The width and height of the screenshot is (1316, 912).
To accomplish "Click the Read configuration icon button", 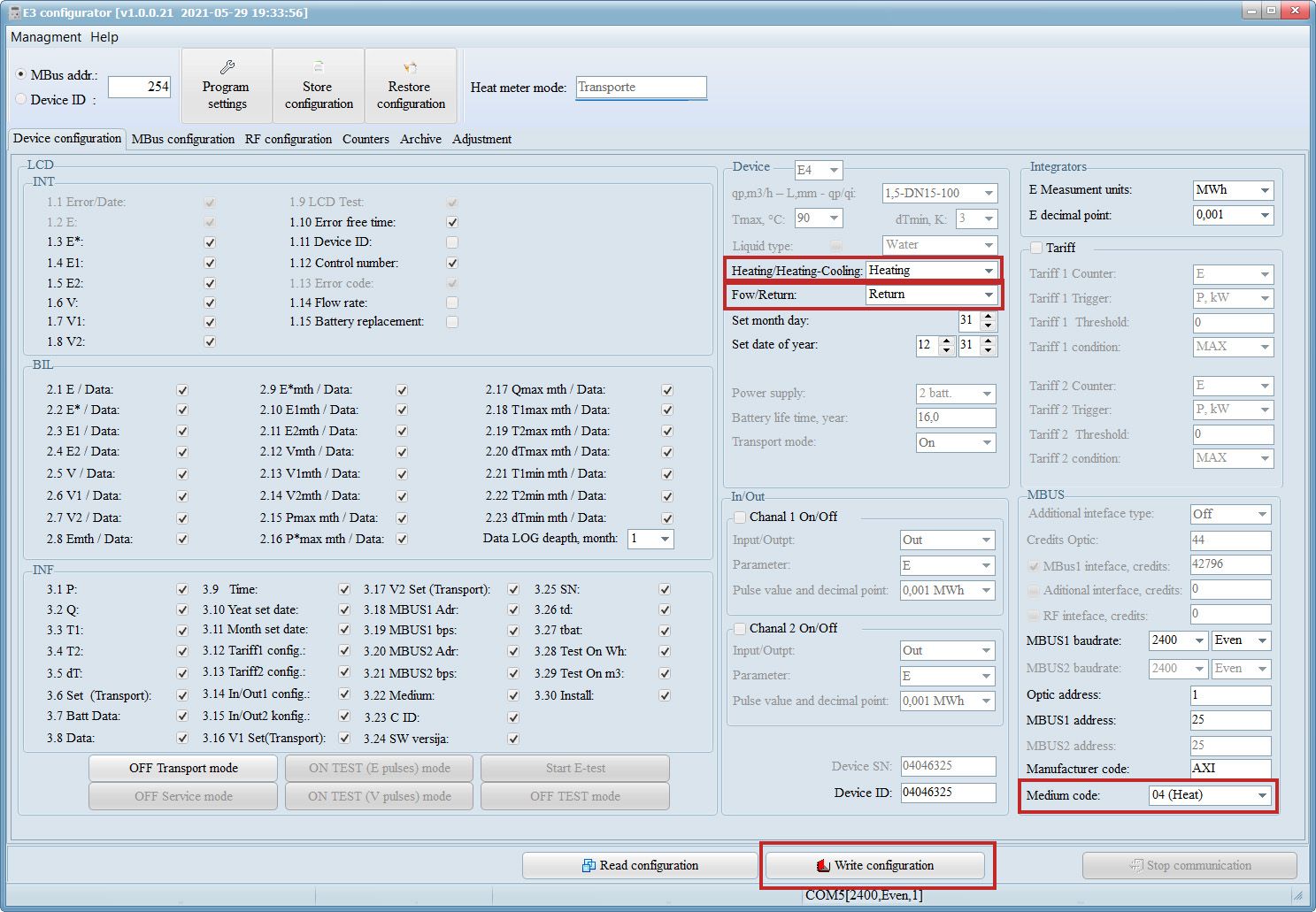I will [x=589, y=866].
